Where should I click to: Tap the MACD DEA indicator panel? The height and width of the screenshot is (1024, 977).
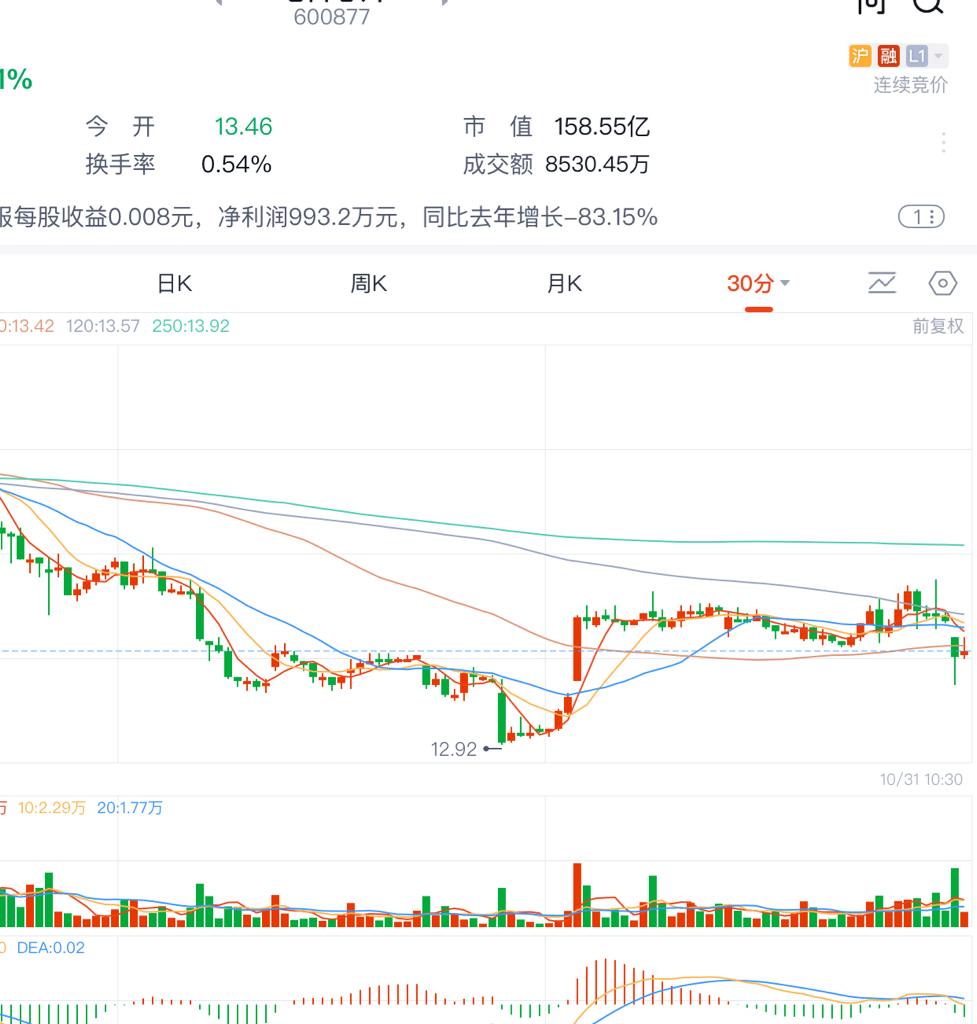pos(480,985)
